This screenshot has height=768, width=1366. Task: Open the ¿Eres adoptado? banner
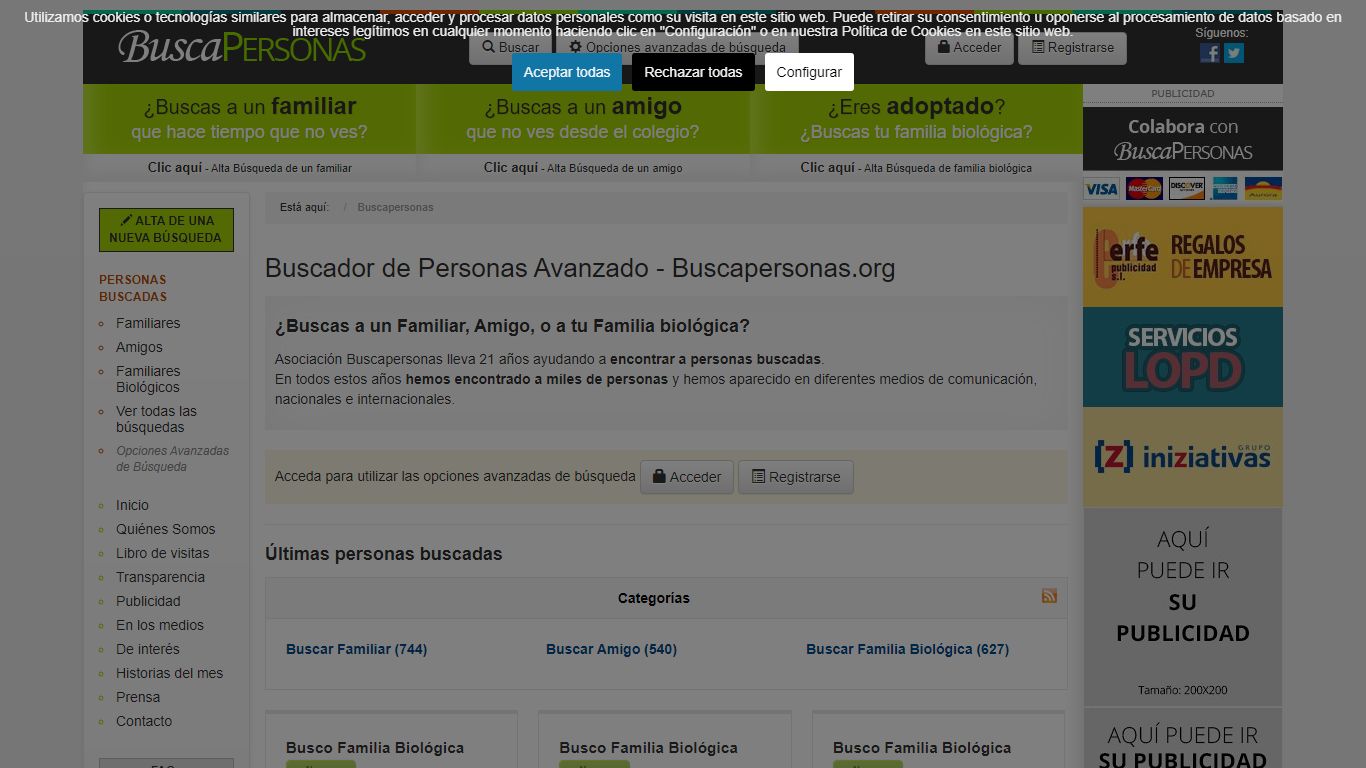pos(916,118)
